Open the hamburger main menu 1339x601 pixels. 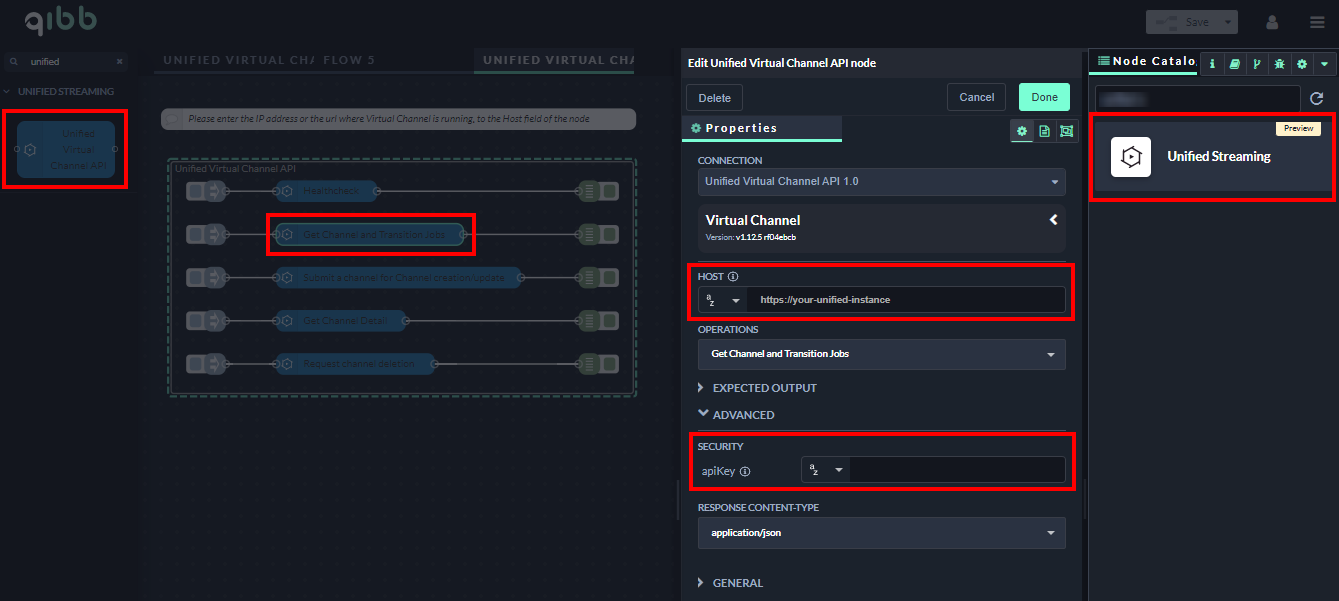pos(1317,22)
